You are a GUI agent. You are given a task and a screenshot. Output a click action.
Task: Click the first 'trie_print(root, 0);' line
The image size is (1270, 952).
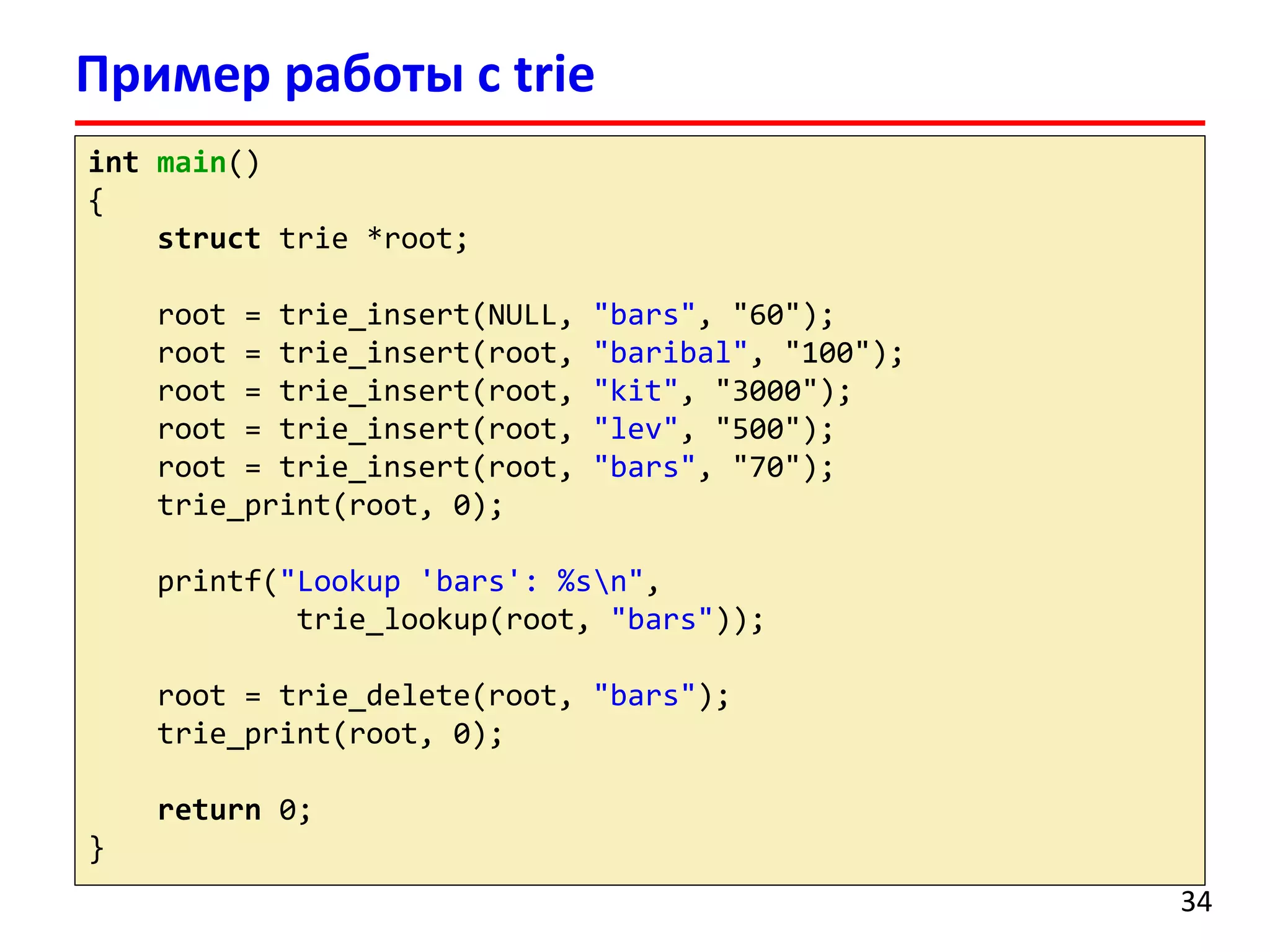(x=331, y=506)
